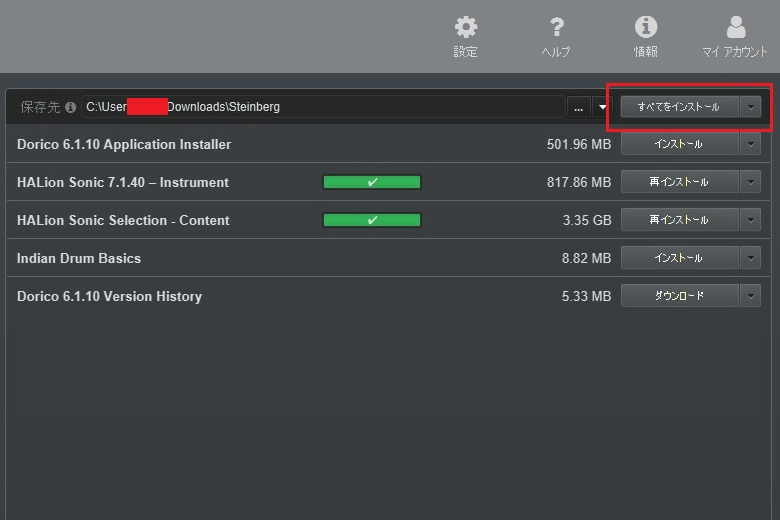Expand options arrow for Indian Drum Basics

(751, 258)
